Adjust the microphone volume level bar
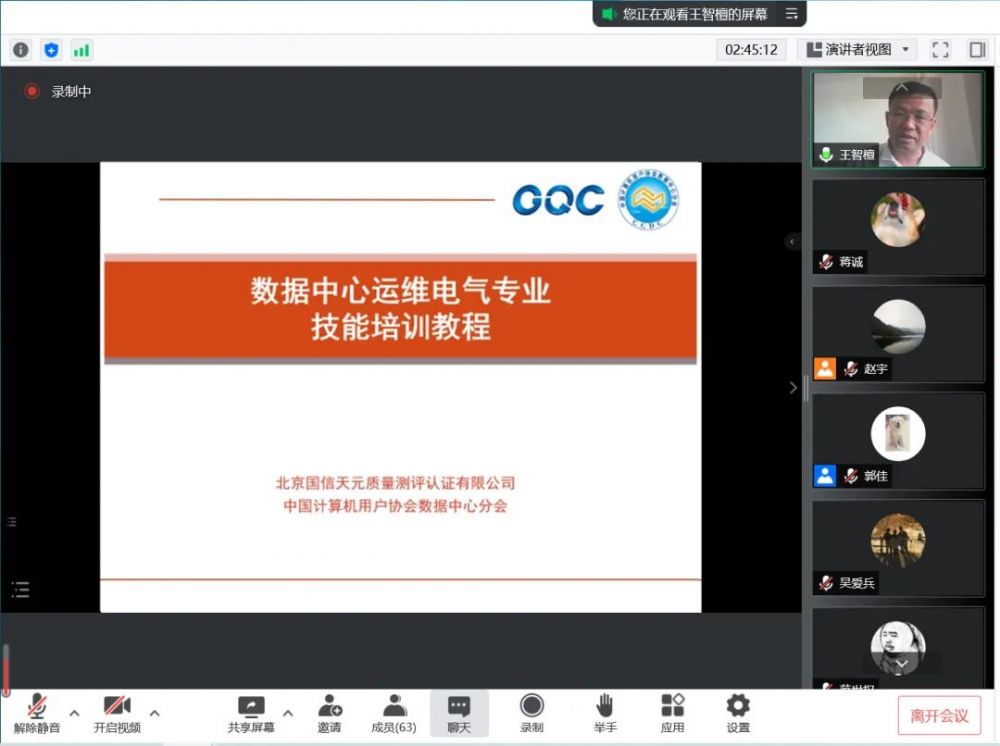Image resolution: width=1000 pixels, height=746 pixels. pyautogui.click(x=6, y=669)
